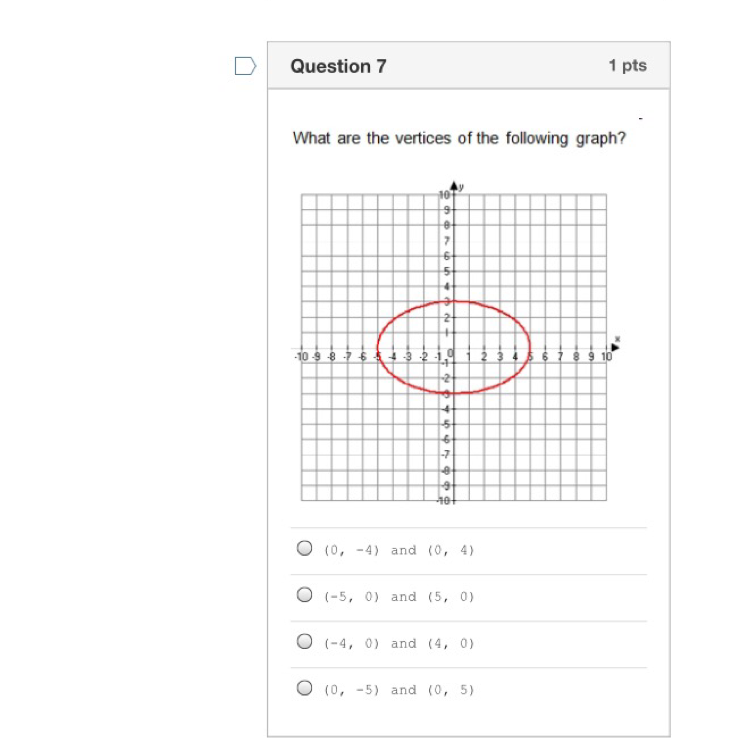This screenshot has height=750, width=748.
Task: Click the ellipse bottom point at y = -3
Action: pos(454,393)
